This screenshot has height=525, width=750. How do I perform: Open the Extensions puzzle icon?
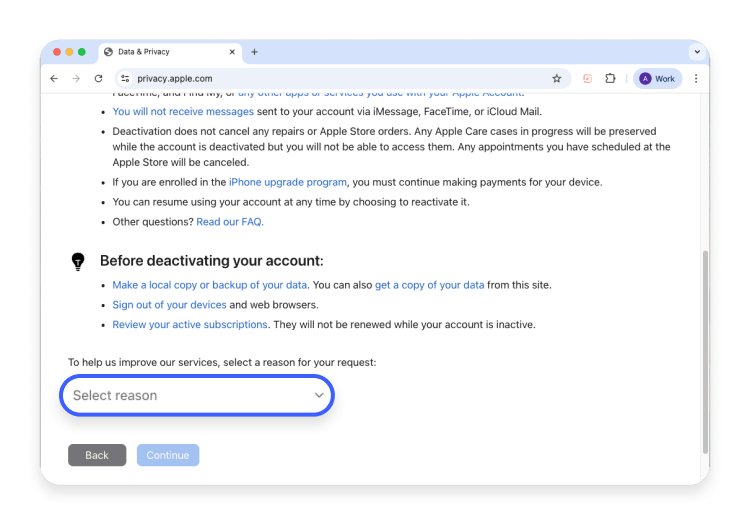(x=610, y=78)
